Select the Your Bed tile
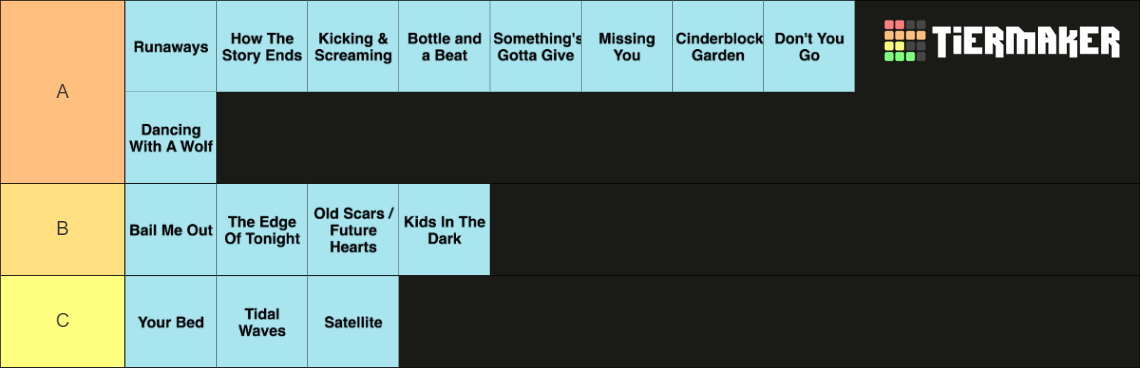Image resolution: width=1140 pixels, height=368 pixels. click(171, 321)
